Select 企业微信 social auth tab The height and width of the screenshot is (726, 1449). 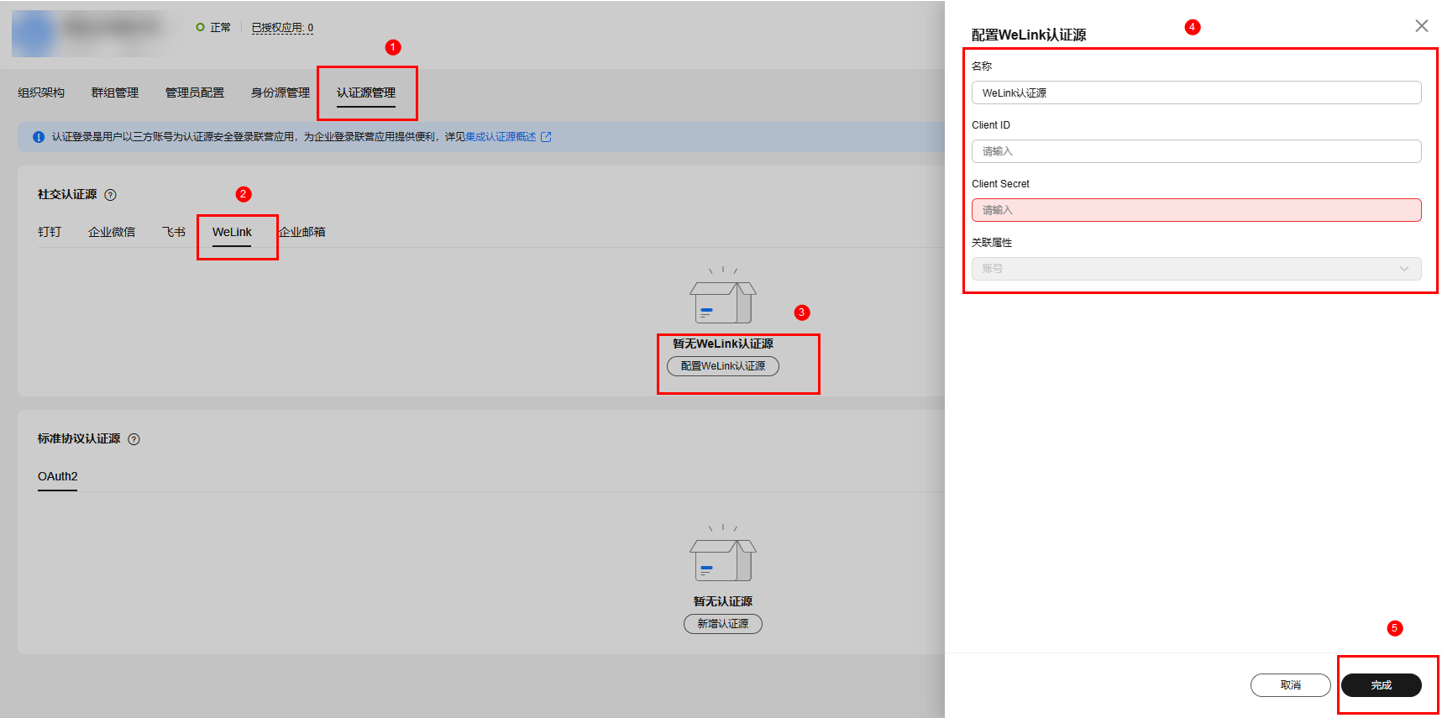point(112,232)
